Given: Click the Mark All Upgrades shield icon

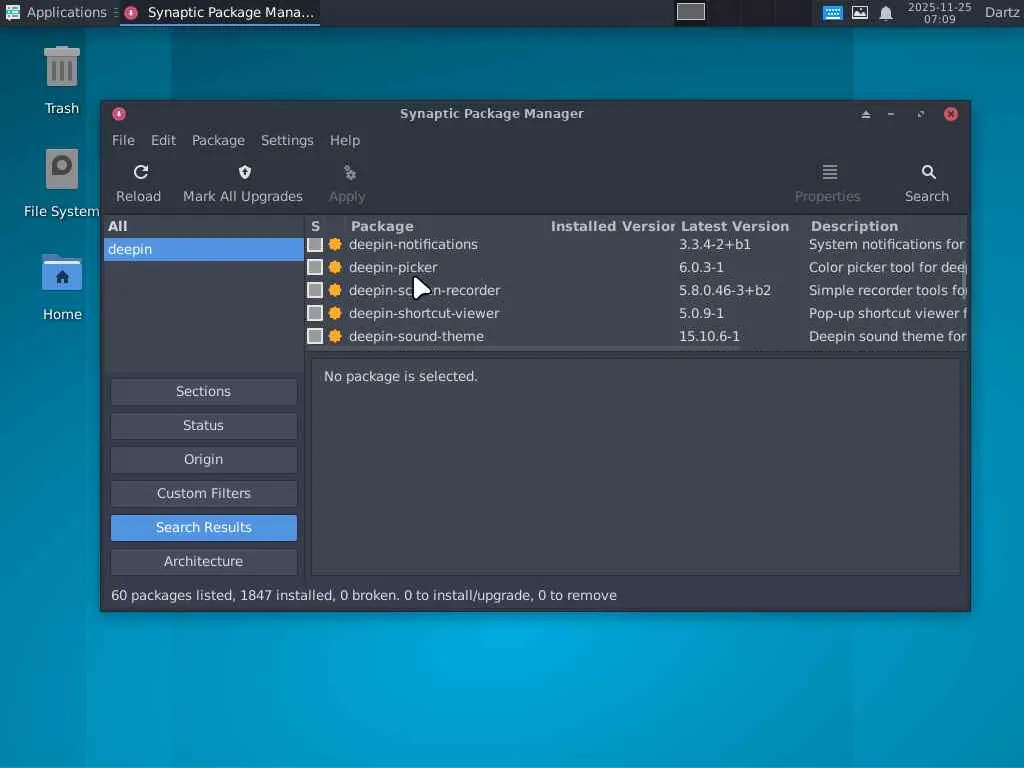Looking at the screenshot, I should click(245, 172).
